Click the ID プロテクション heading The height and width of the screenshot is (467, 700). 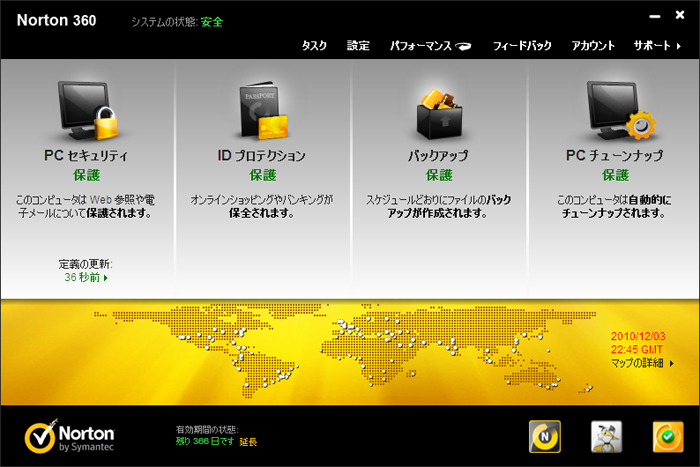[262, 155]
